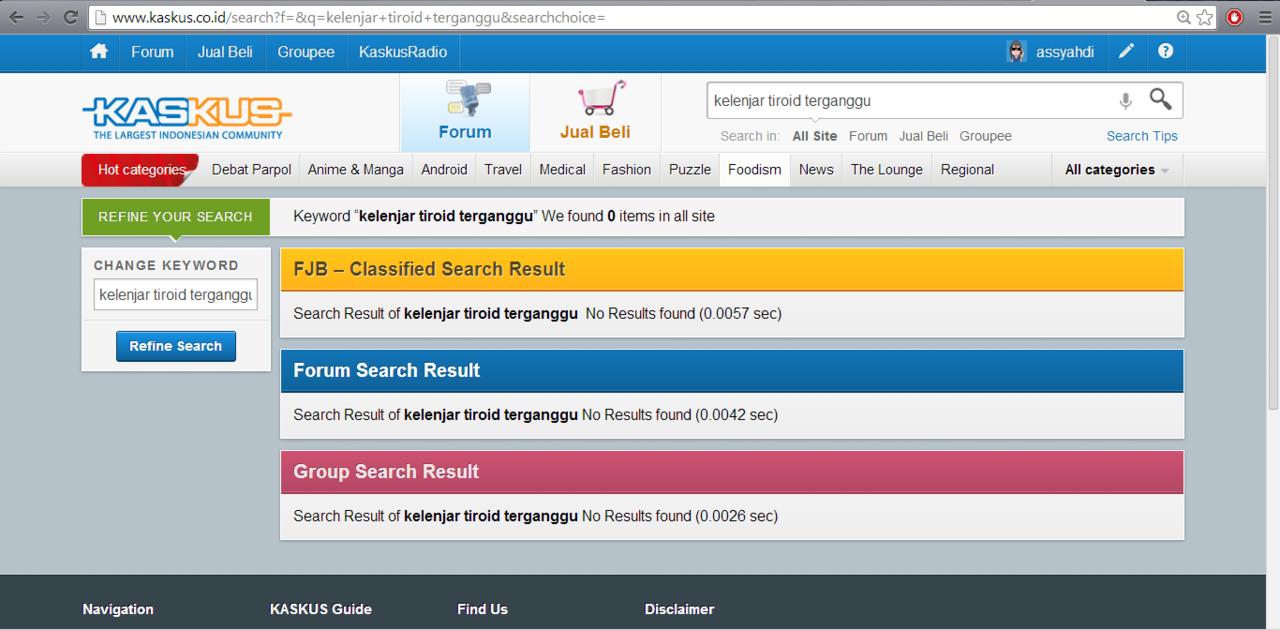Open the Debat Parpol category
Image resolution: width=1280 pixels, height=630 pixels.
click(x=251, y=170)
